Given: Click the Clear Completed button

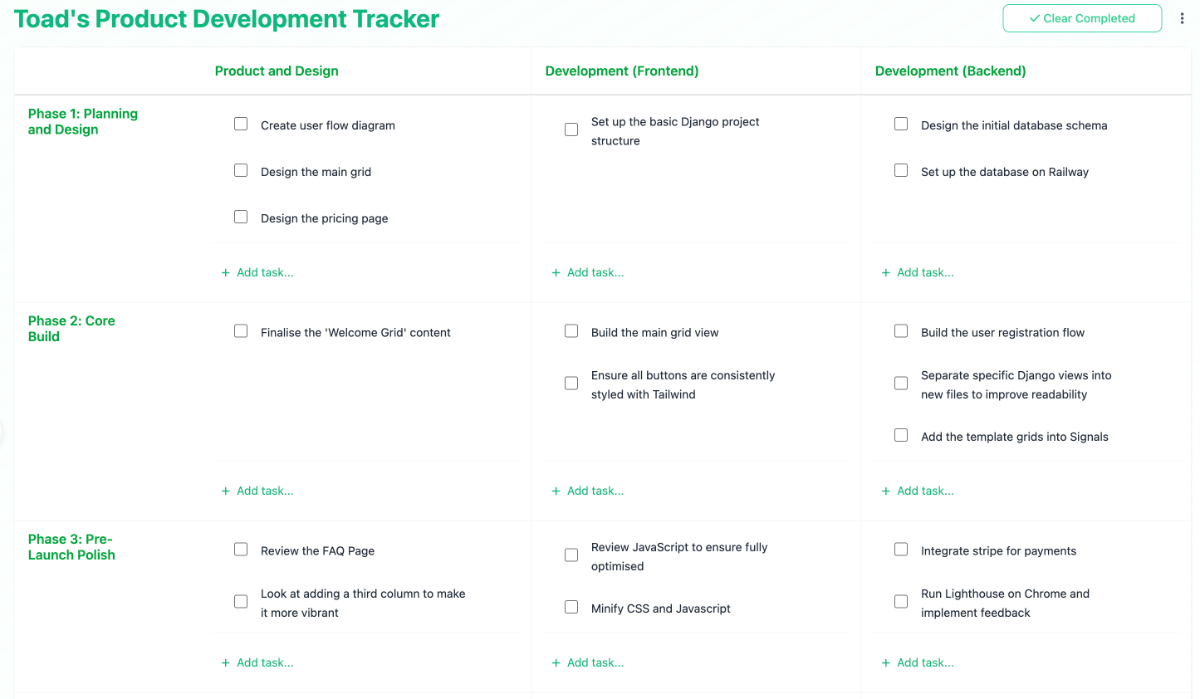Looking at the screenshot, I should pyautogui.click(x=1082, y=18).
